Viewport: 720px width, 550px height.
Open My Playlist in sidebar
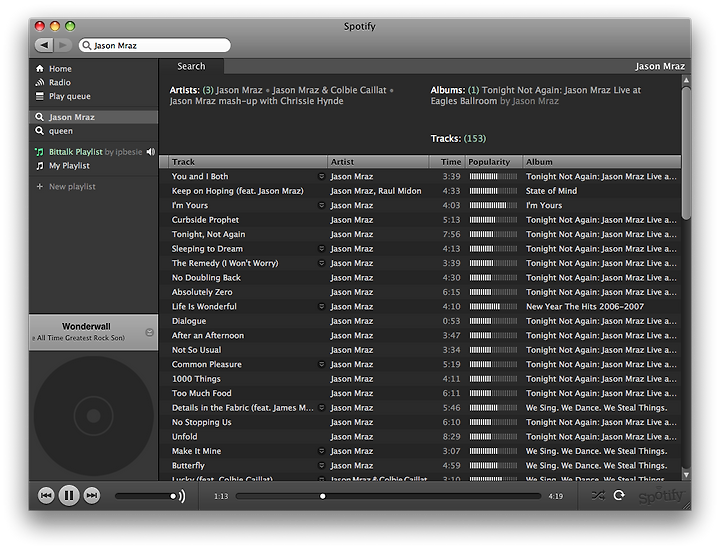pos(94,165)
